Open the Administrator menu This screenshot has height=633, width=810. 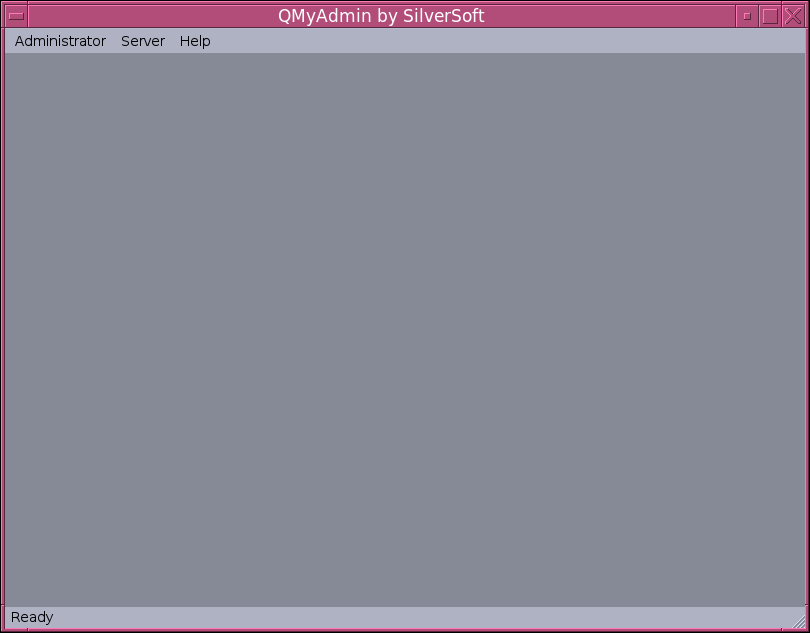tap(60, 41)
